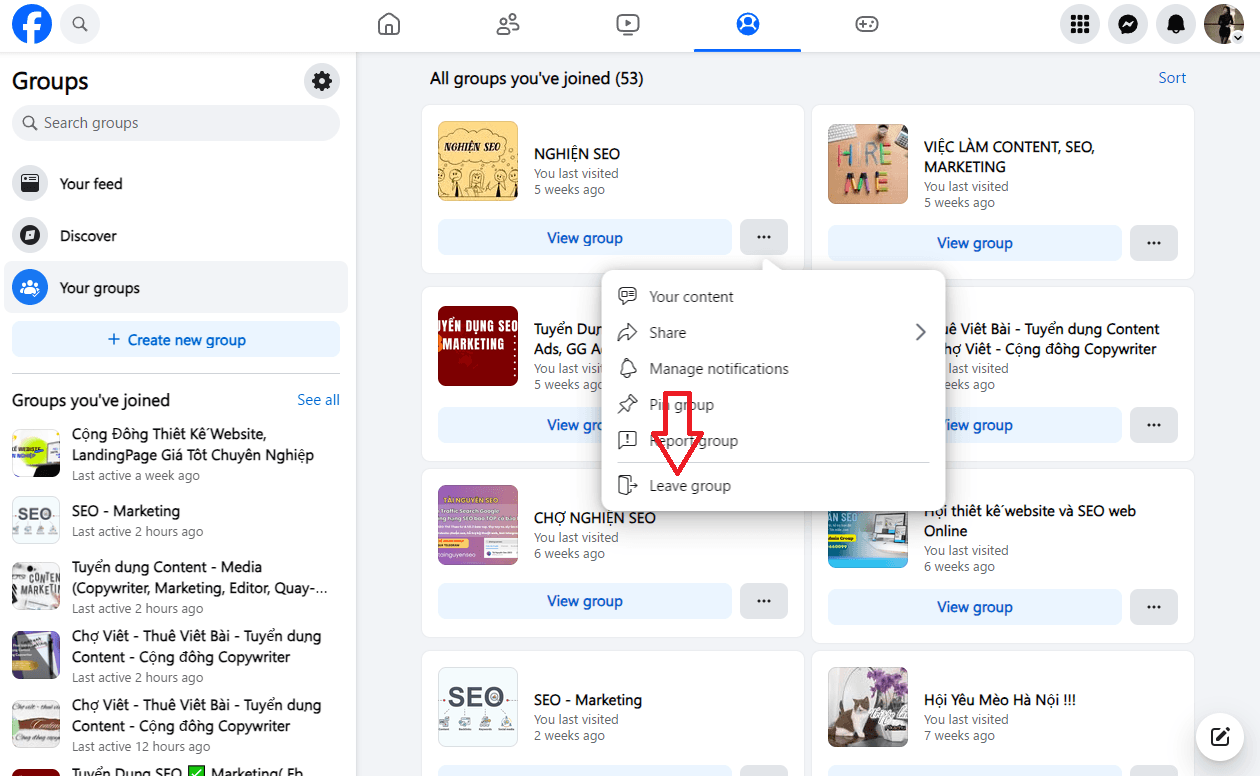This screenshot has width=1260, height=776.
Task: Open the Sort link
Action: pos(1172,78)
